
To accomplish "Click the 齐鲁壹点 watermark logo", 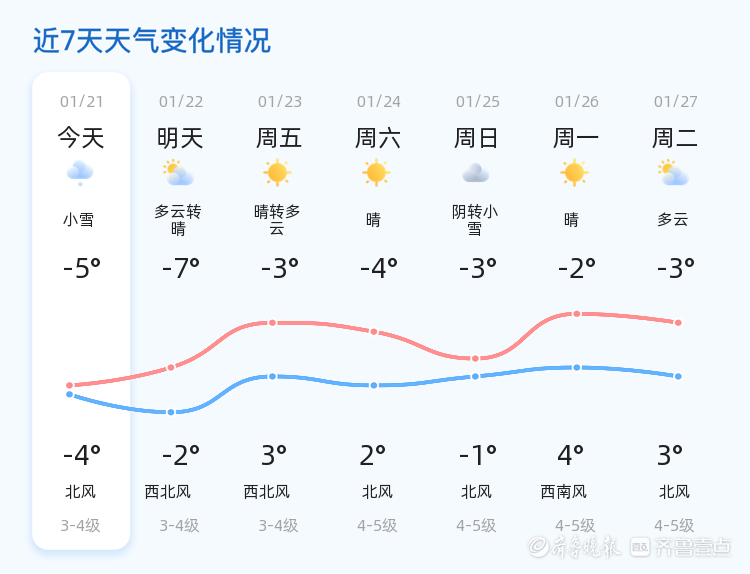I will coord(694,546).
